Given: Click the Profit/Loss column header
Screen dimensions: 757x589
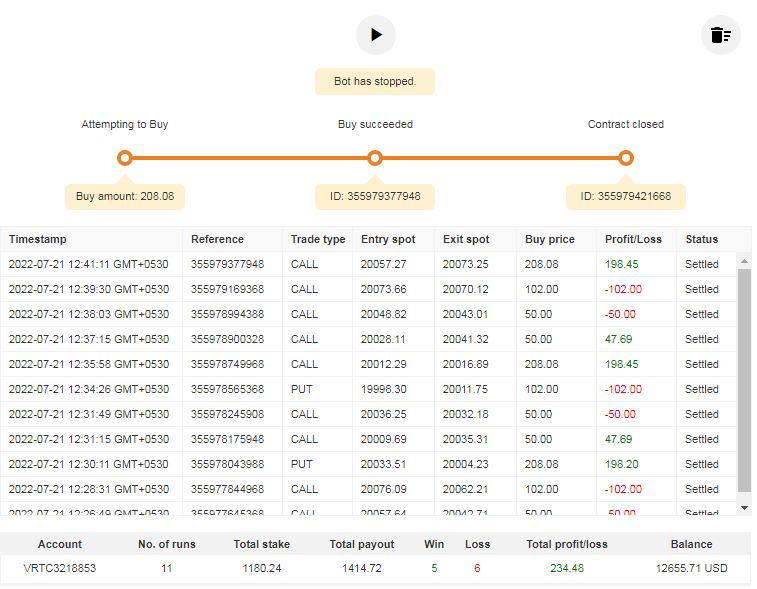Looking at the screenshot, I should coord(633,239).
